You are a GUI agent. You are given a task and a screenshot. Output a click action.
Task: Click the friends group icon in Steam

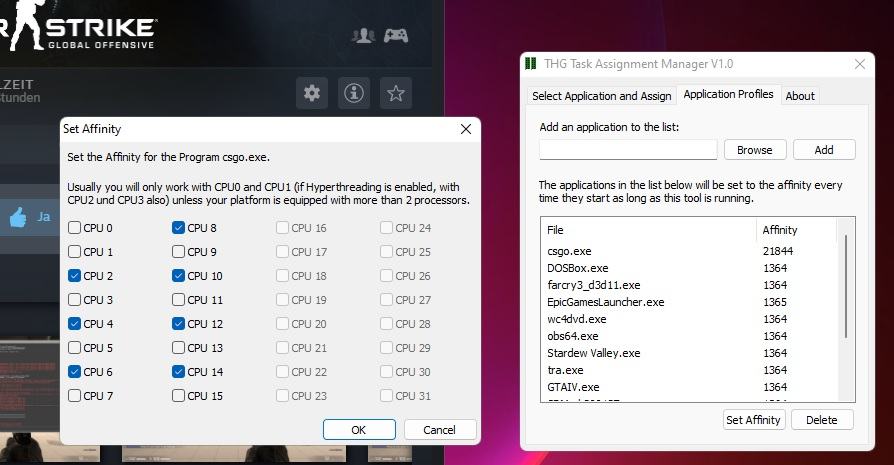point(363,36)
